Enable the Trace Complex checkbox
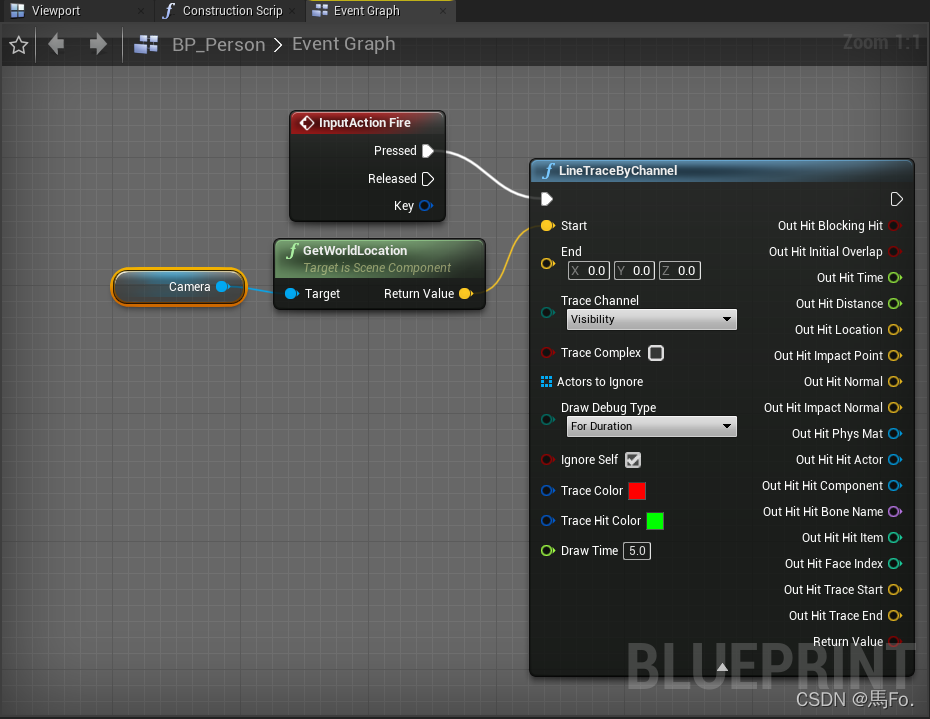Image resolution: width=930 pixels, height=719 pixels. pos(656,352)
